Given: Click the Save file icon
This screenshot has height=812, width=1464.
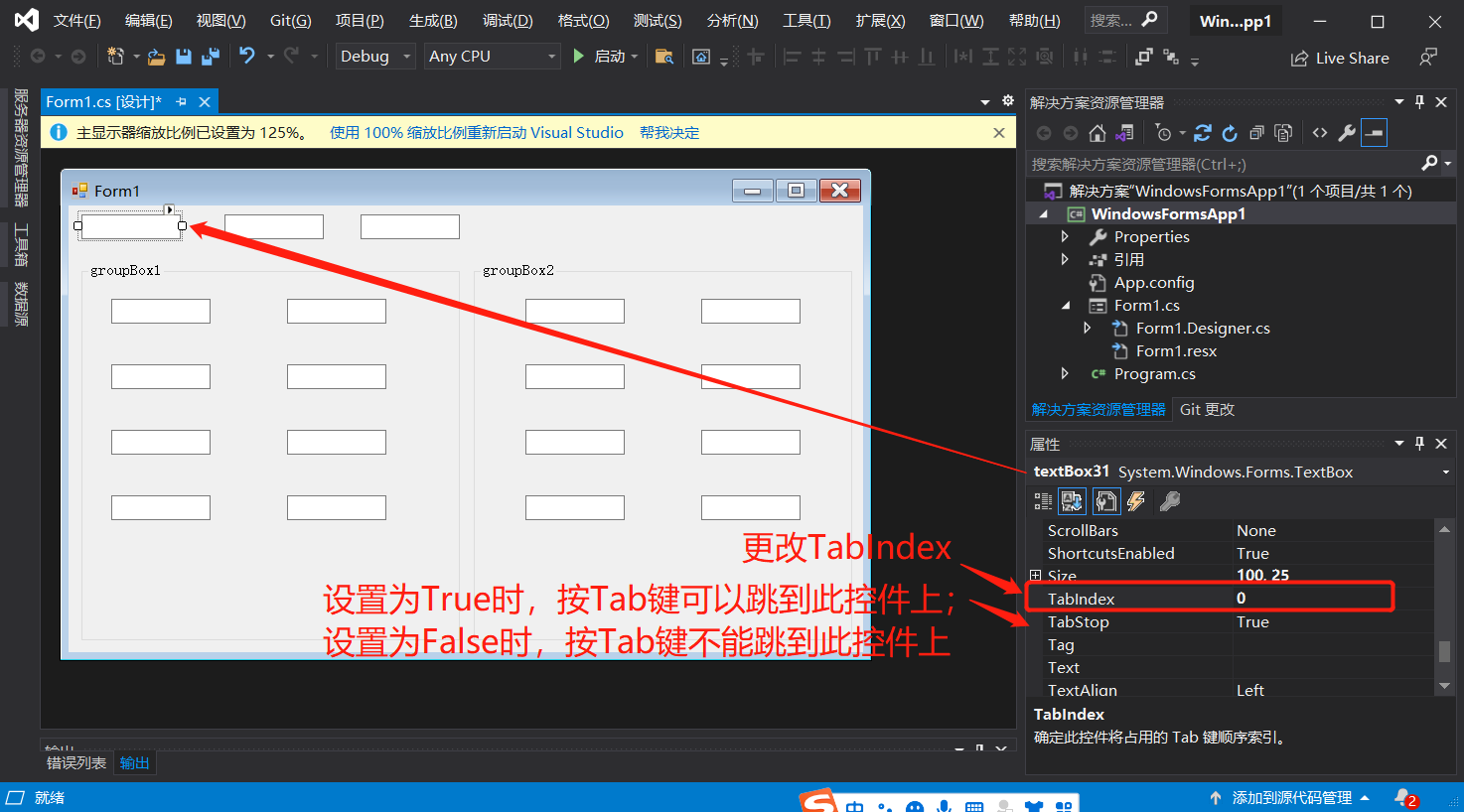Looking at the screenshot, I should 183,57.
